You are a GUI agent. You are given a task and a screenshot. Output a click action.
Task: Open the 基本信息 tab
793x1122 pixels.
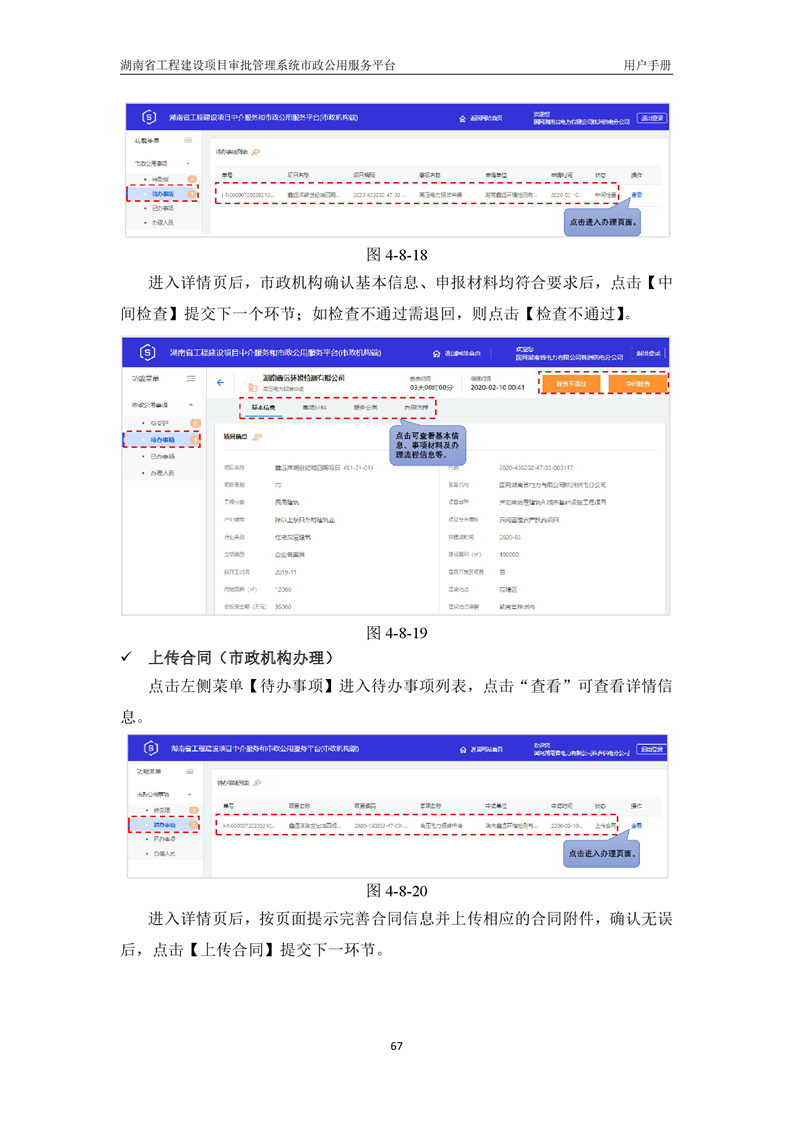tap(263, 408)
